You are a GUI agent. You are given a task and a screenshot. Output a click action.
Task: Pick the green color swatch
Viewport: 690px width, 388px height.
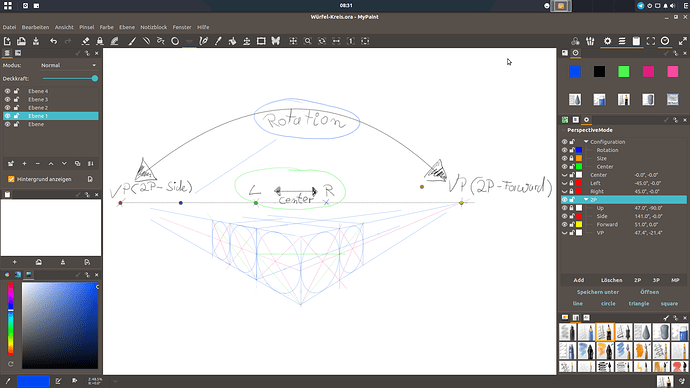624,72
